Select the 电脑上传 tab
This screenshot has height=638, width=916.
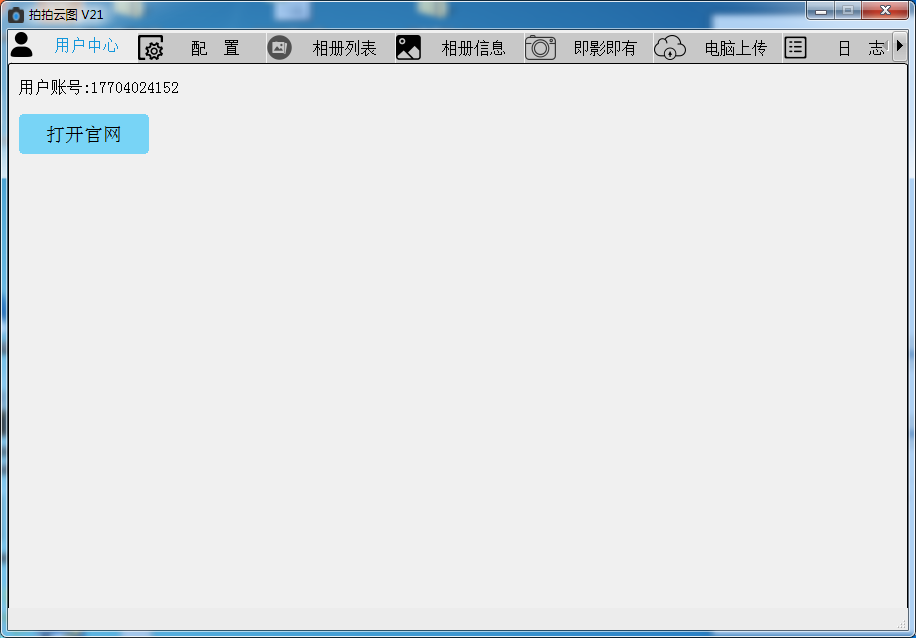(735, 47)
